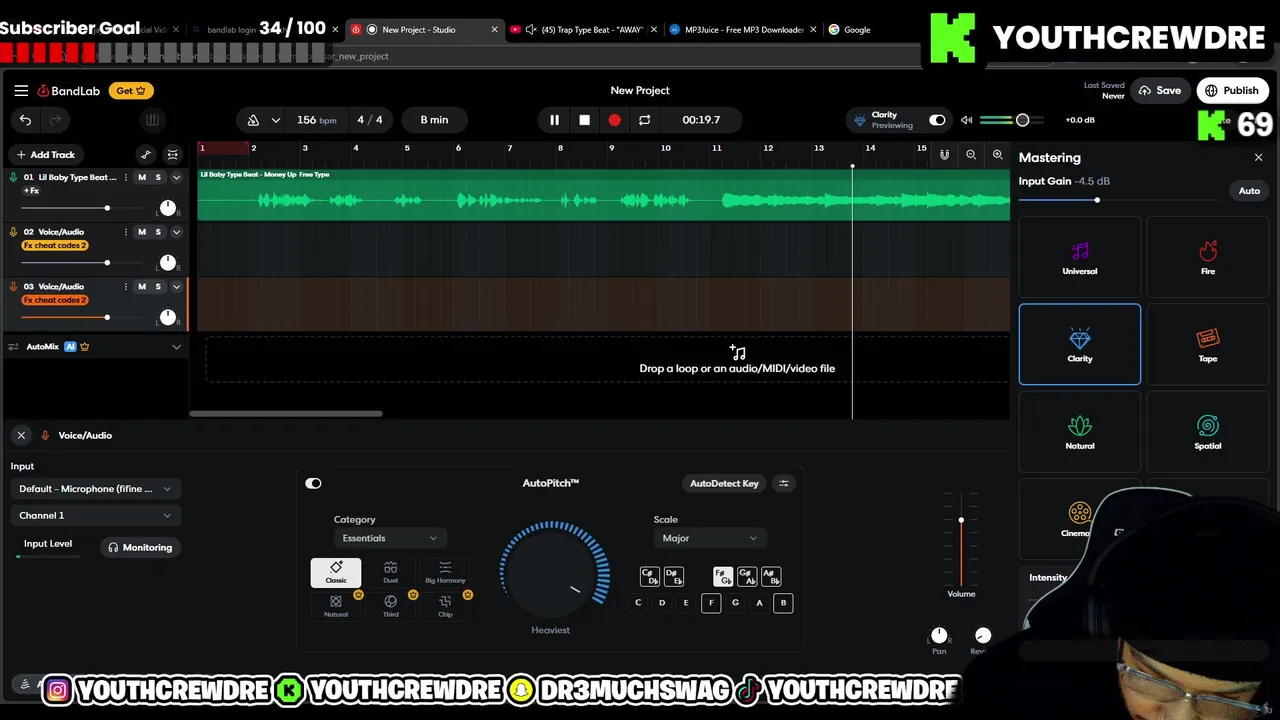Switch to the New Project - Studio browser tab
Viewport: 1280px width, 720px height.
pyautogui.click(x=425, y=29)
